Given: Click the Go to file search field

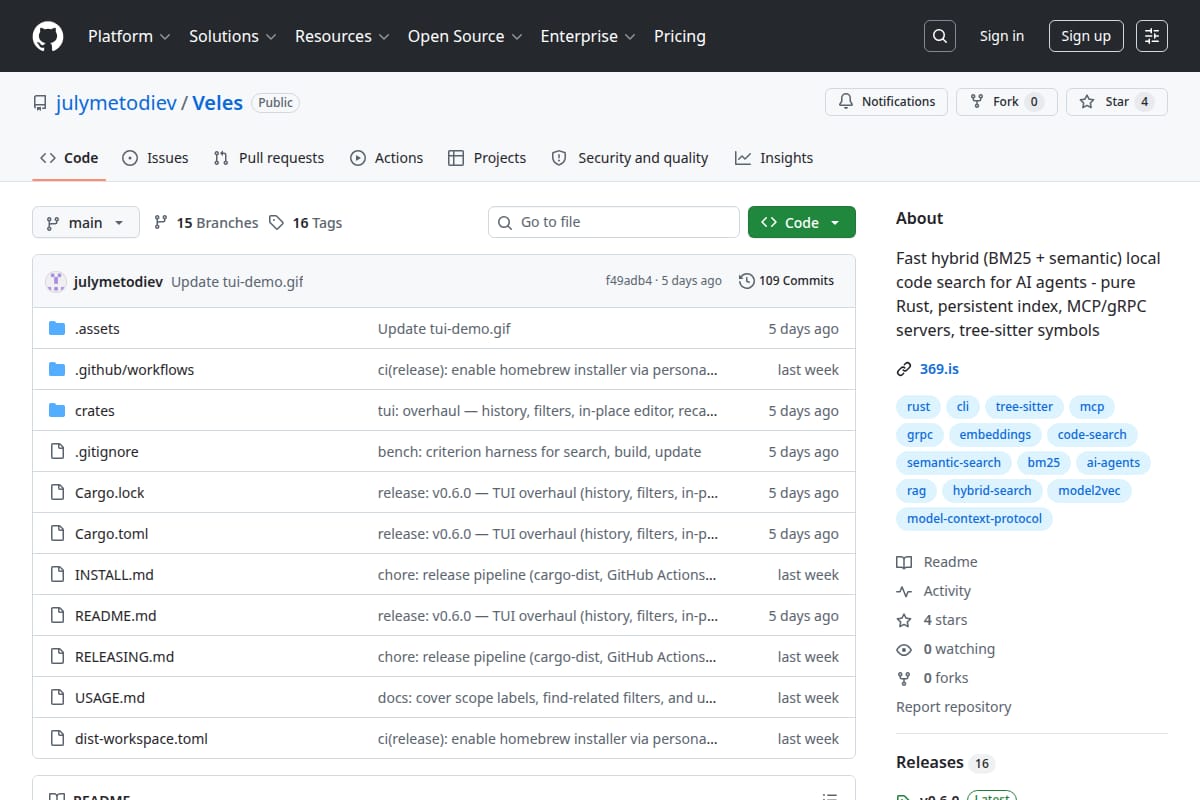Looking at the screenshot, I should pyautogui.click(x=614, y=222).
